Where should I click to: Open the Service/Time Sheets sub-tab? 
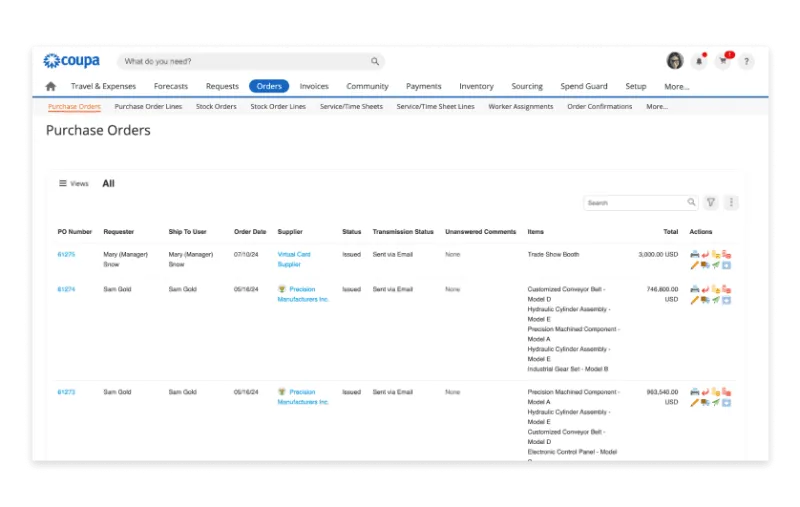(x=351, y=107)
